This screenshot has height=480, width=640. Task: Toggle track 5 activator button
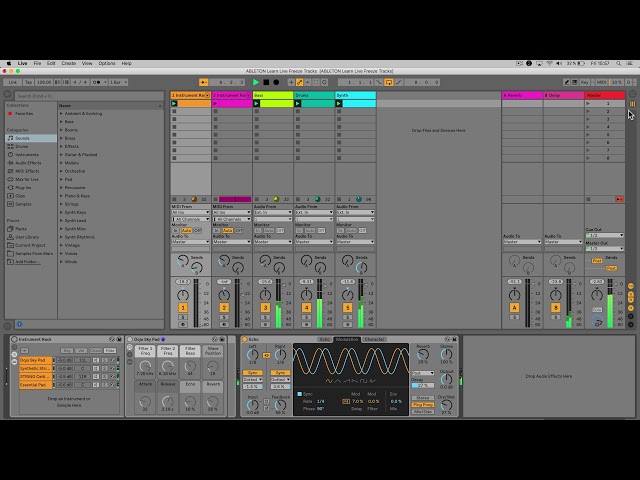347,308
